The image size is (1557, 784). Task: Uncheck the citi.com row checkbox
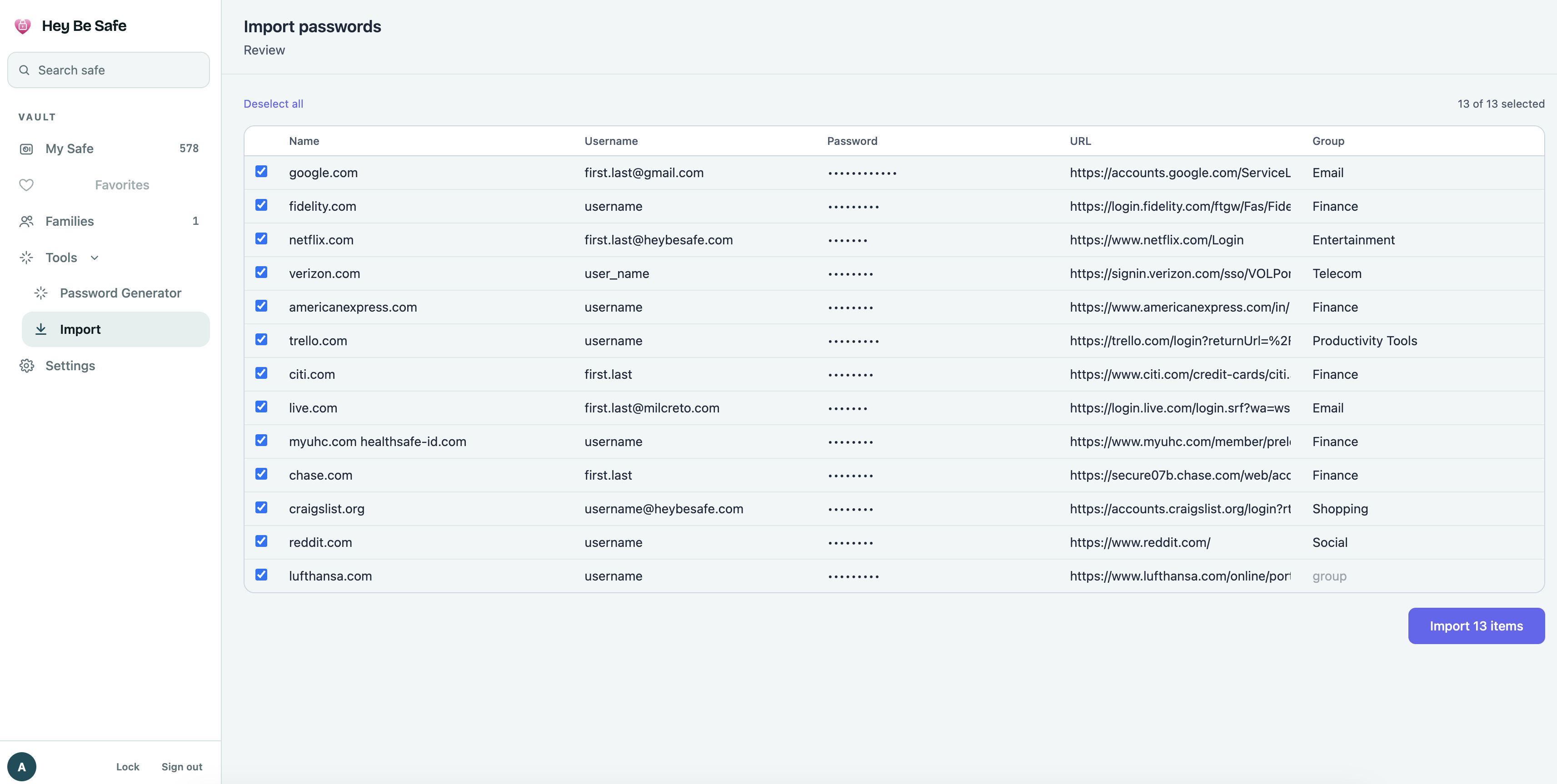pyautogui.click(x=261, y=373)
